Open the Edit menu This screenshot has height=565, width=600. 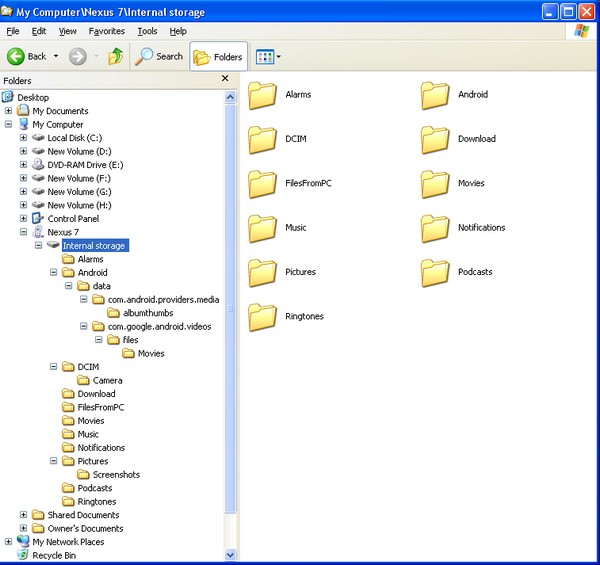pos(39,31)
